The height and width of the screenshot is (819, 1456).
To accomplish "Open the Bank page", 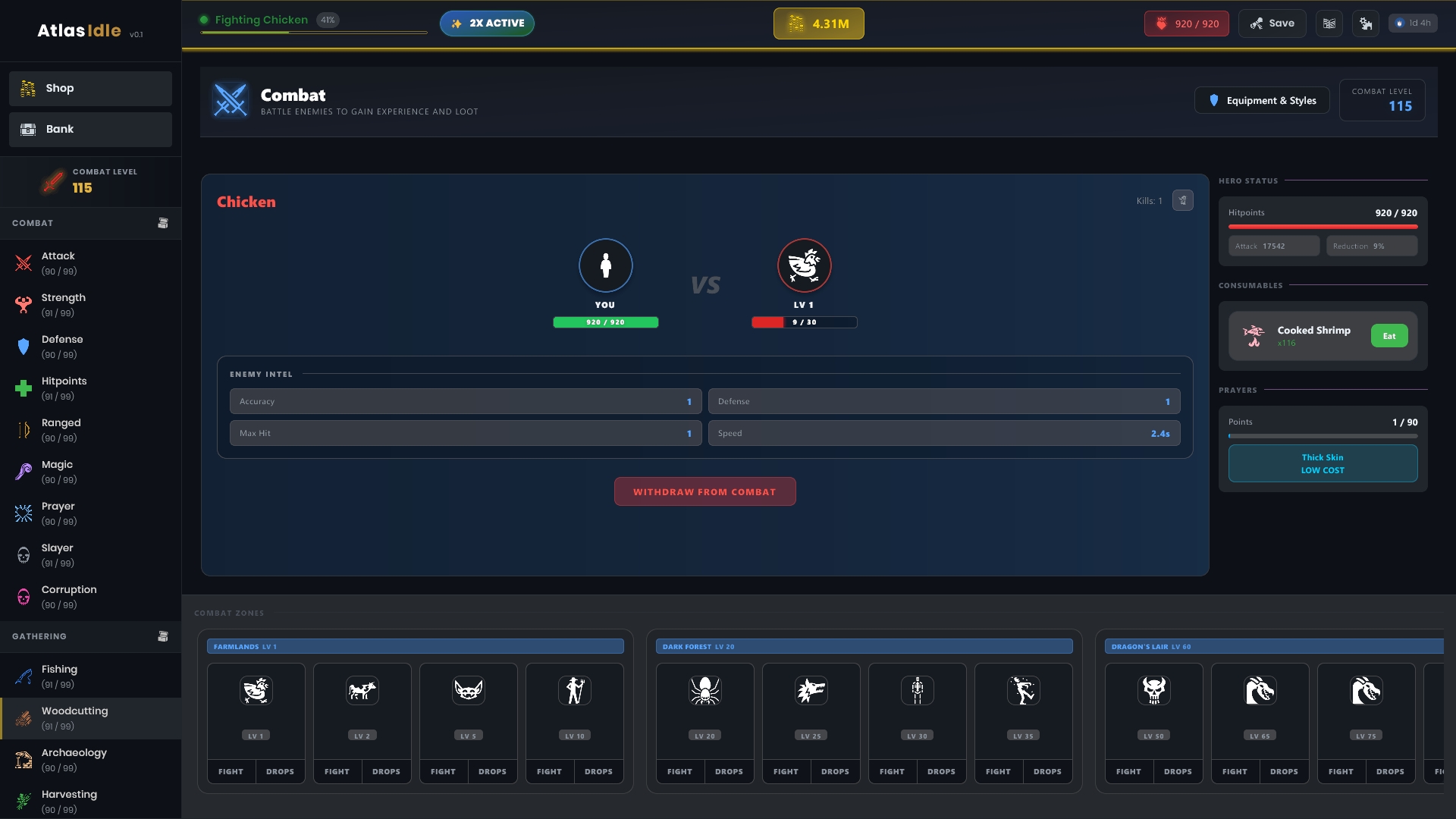I will [x=90, y=129].
